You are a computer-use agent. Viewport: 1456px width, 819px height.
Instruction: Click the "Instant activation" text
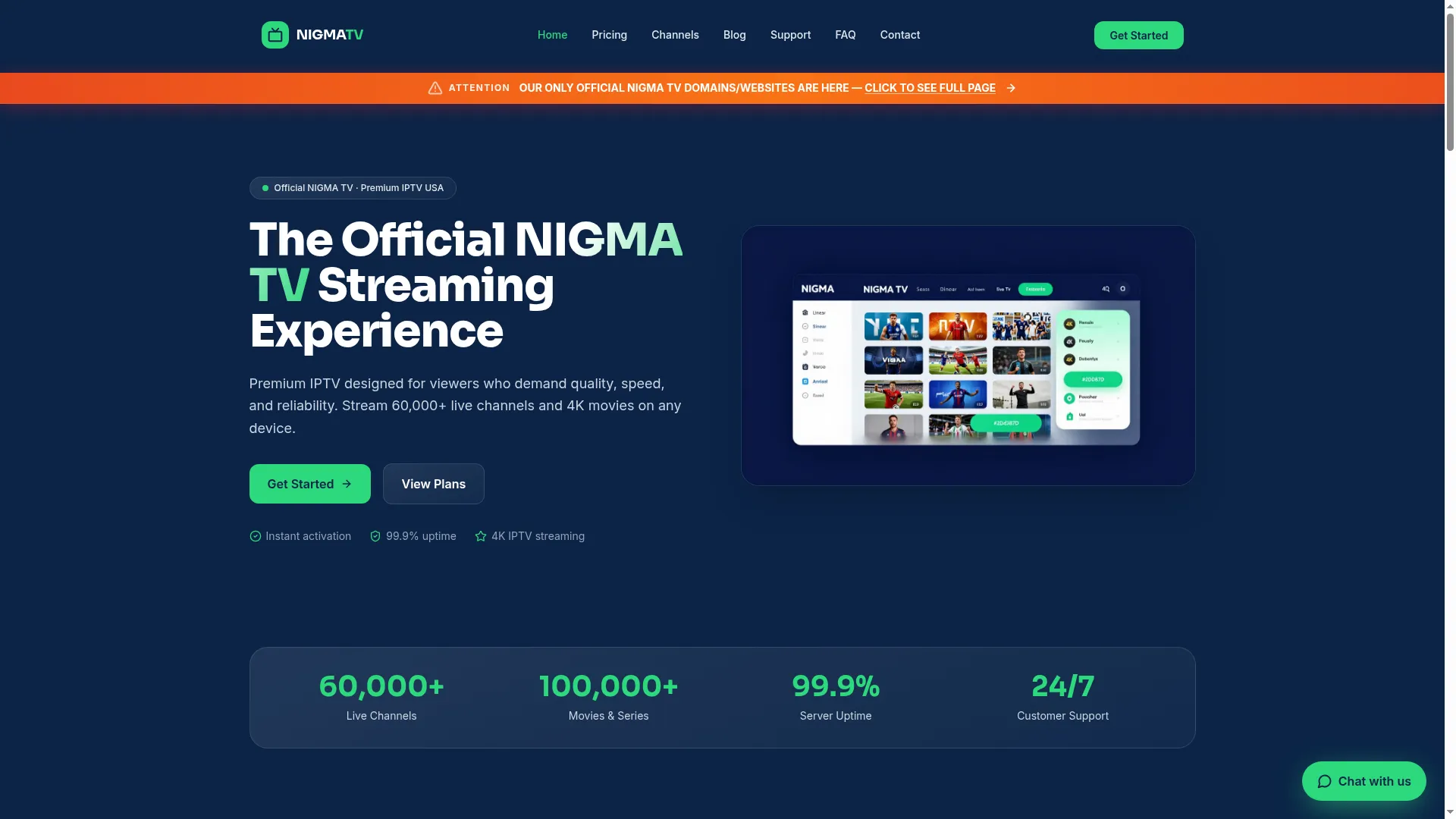tap(308, 536)
